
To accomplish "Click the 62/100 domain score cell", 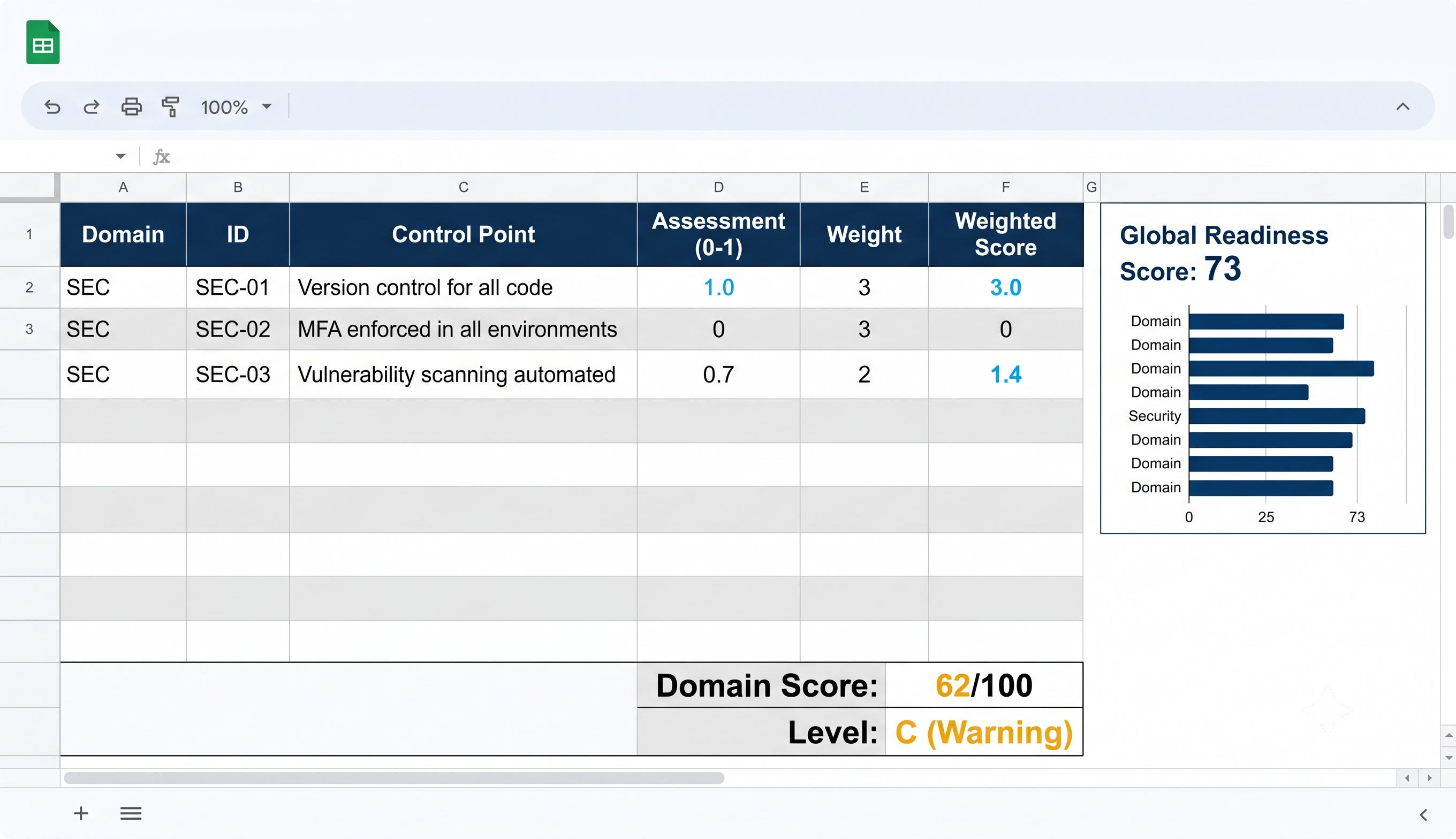I will pyautogui.click(x=984, y=685).
